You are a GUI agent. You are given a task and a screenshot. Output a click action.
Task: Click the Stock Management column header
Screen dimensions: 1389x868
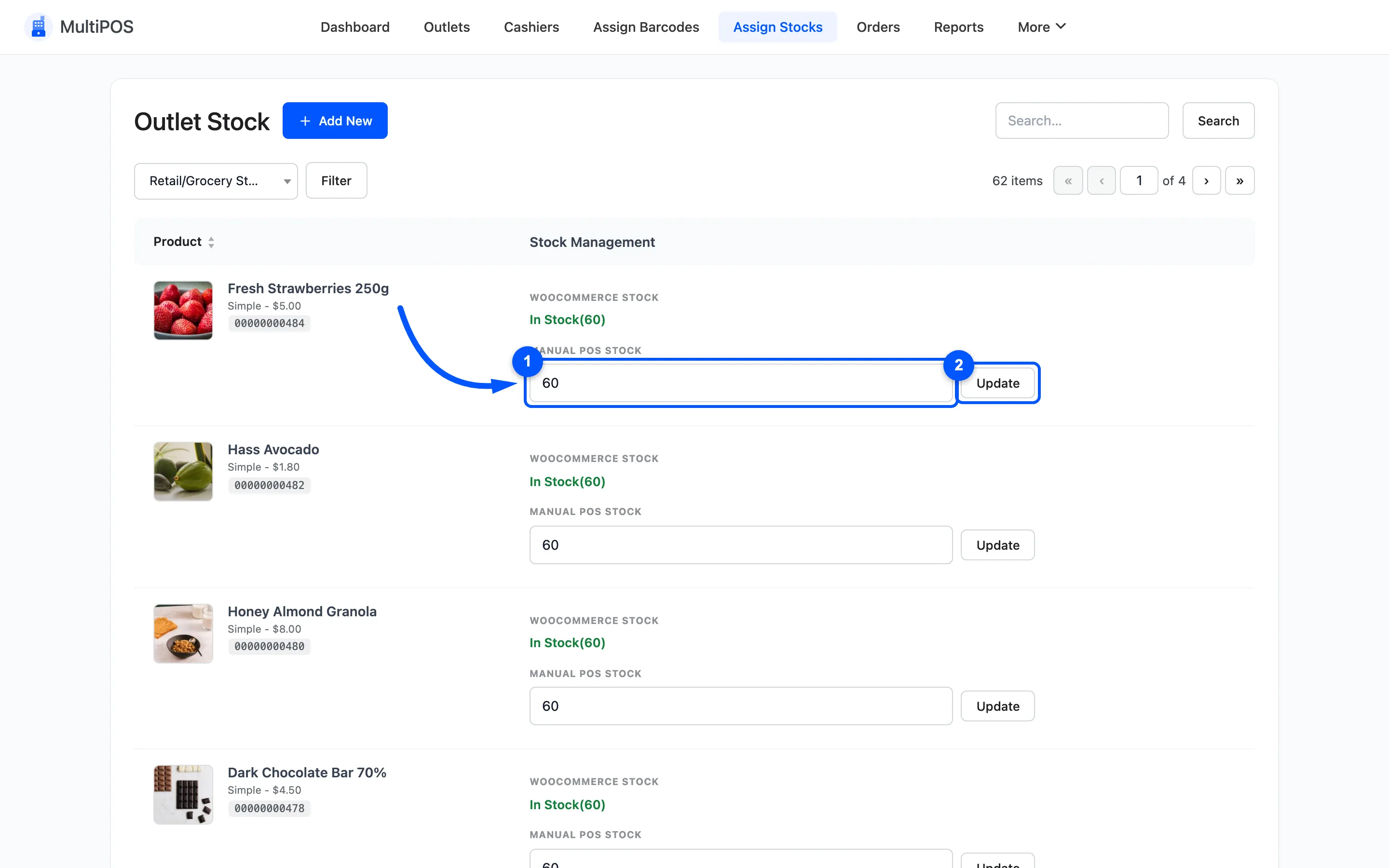592,242
